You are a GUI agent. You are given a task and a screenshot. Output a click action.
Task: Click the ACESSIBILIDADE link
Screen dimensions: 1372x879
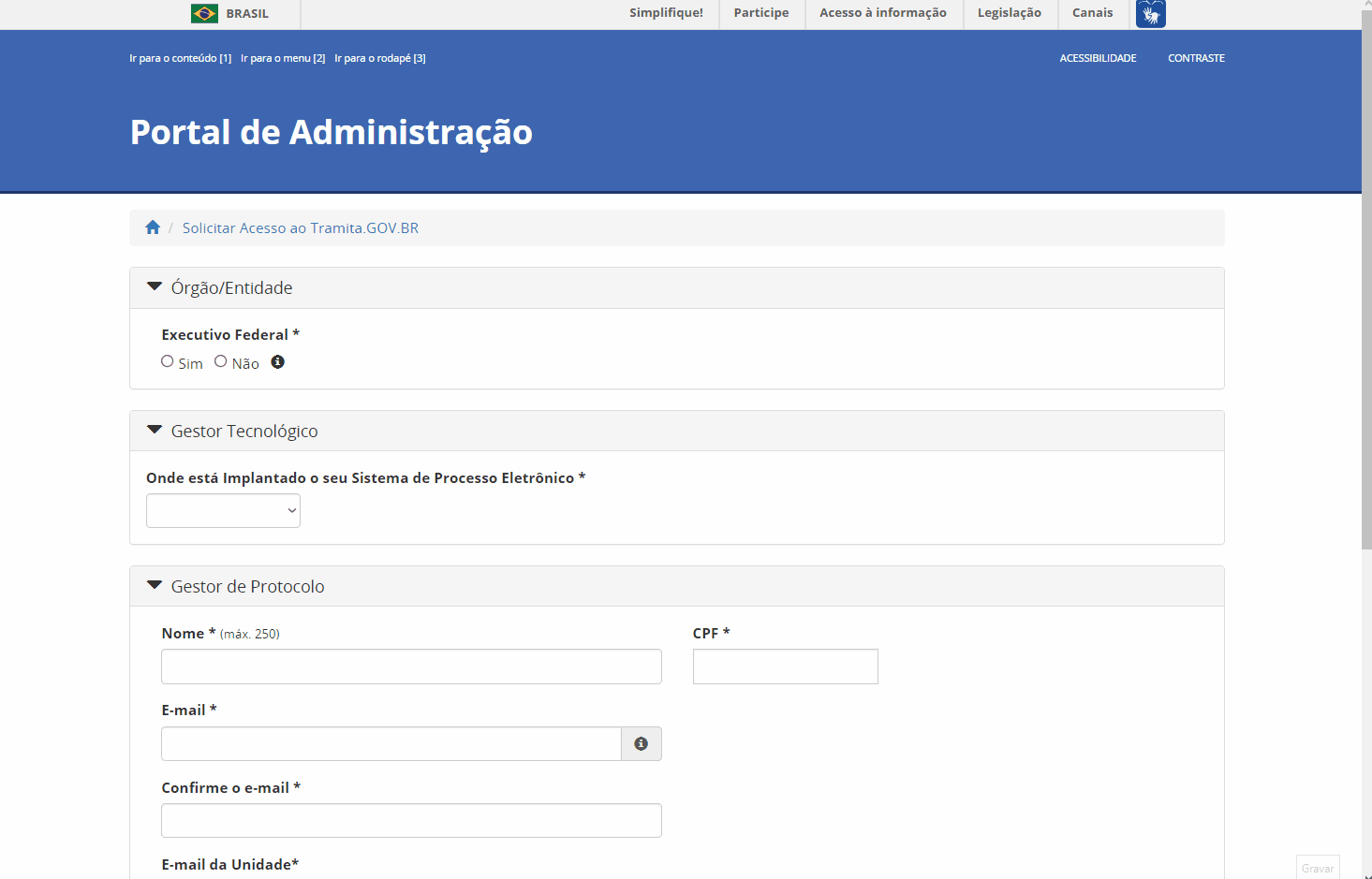pos(1098,58)
